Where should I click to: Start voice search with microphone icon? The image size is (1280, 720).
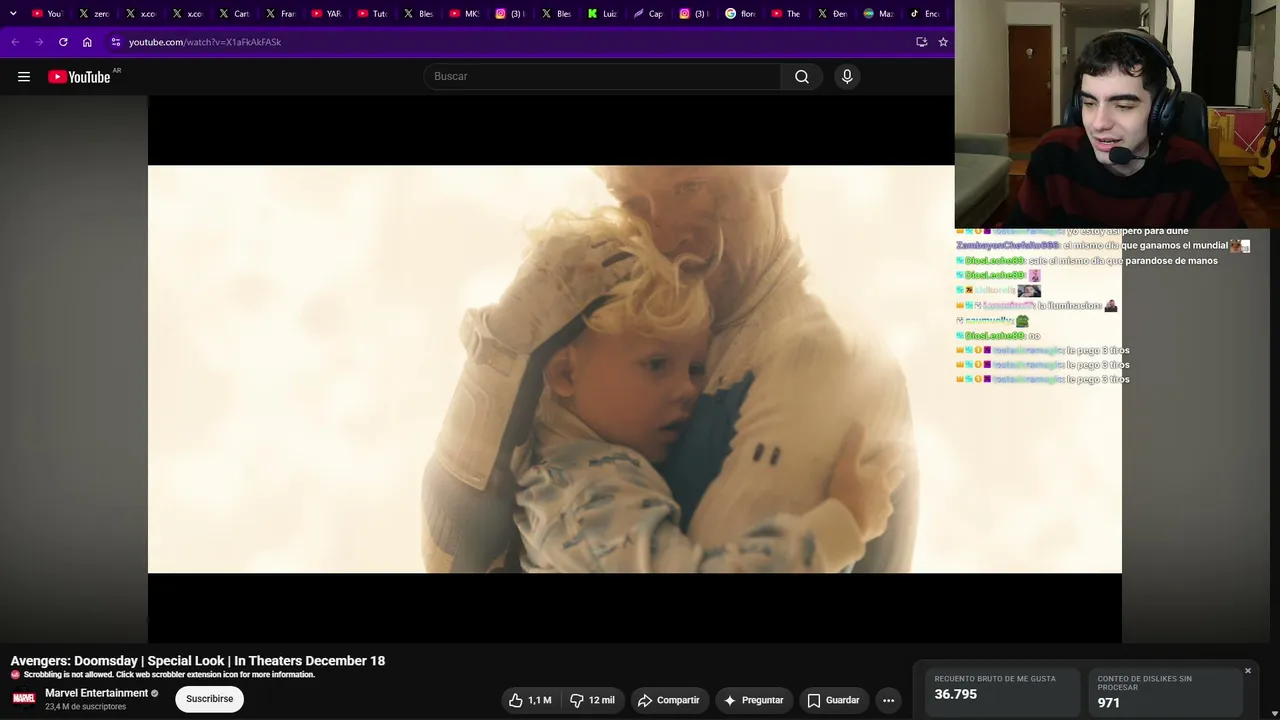tap(847, 77)
